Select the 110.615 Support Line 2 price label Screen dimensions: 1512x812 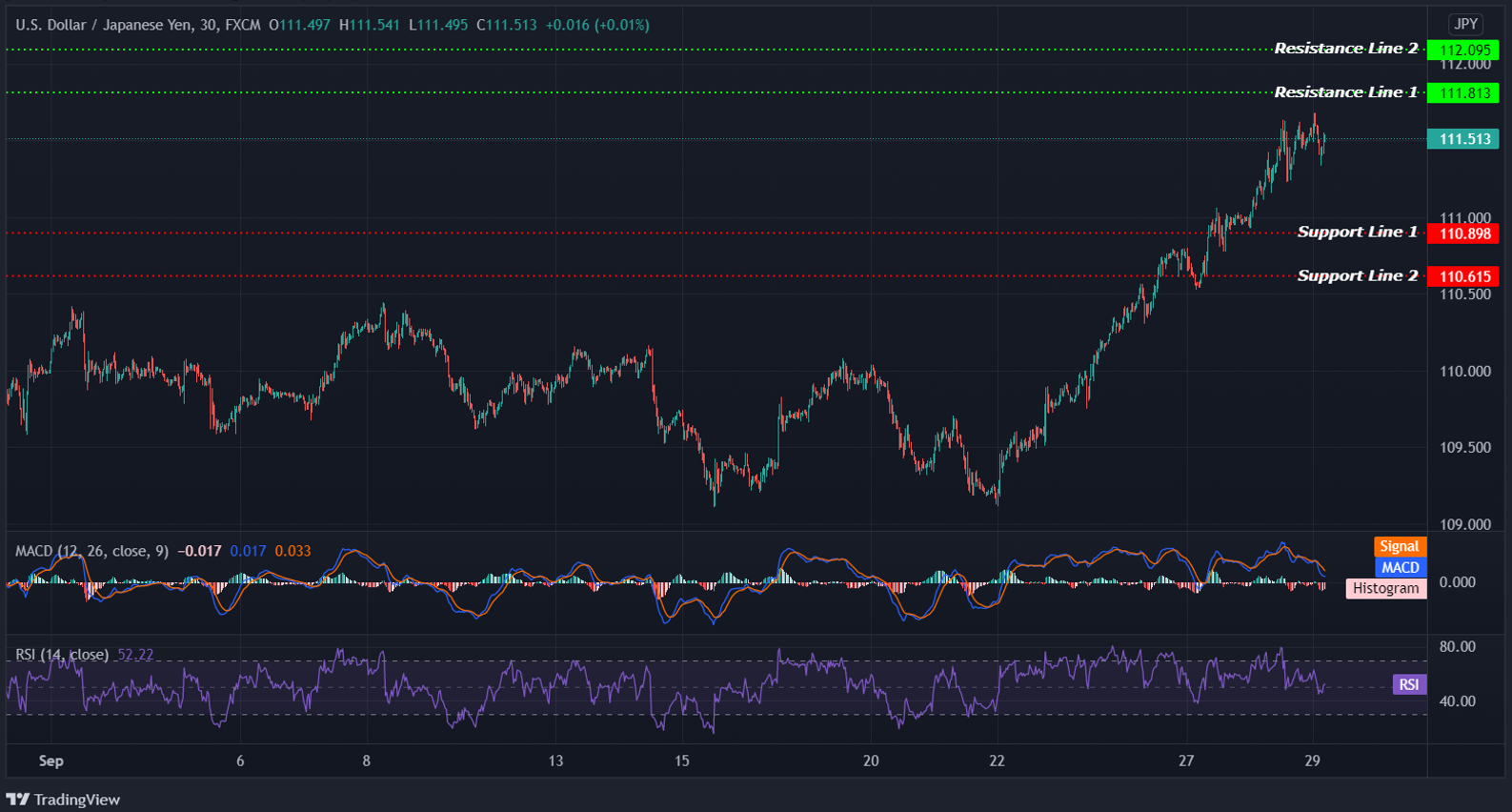tap(1463, 276)
